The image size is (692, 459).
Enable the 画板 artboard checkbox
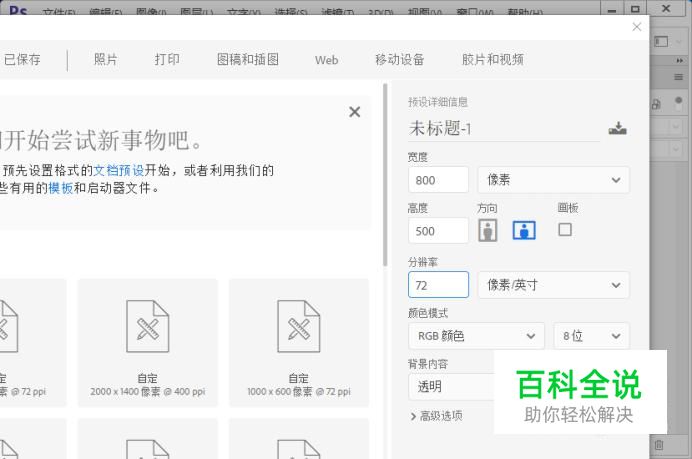coord(565,230)
